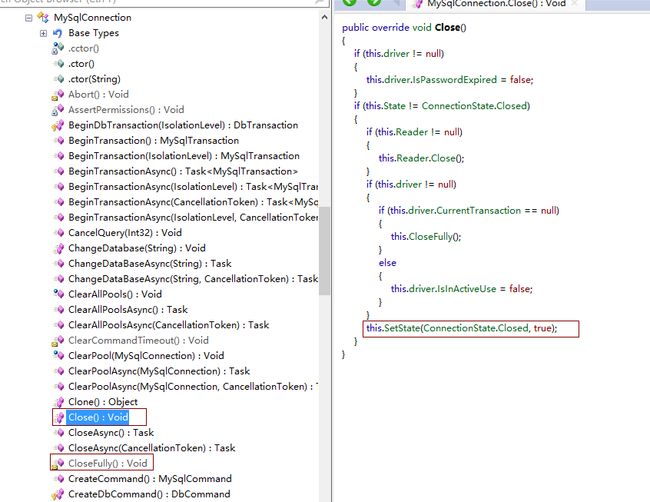Expand the Base Types node
The width and height of the screenshot is (650, 502).
tap(43, 33)
